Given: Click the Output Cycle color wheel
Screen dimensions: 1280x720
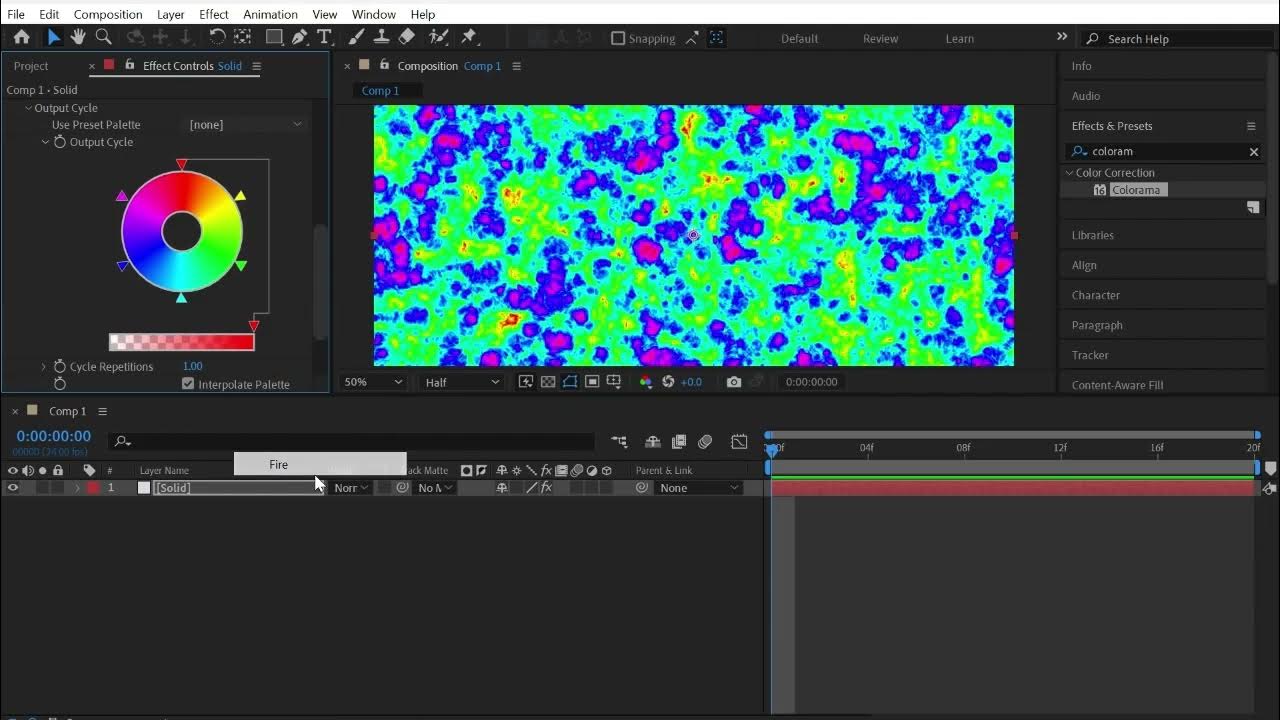Looking at the screenshot, I should click(x=182, y=232).
